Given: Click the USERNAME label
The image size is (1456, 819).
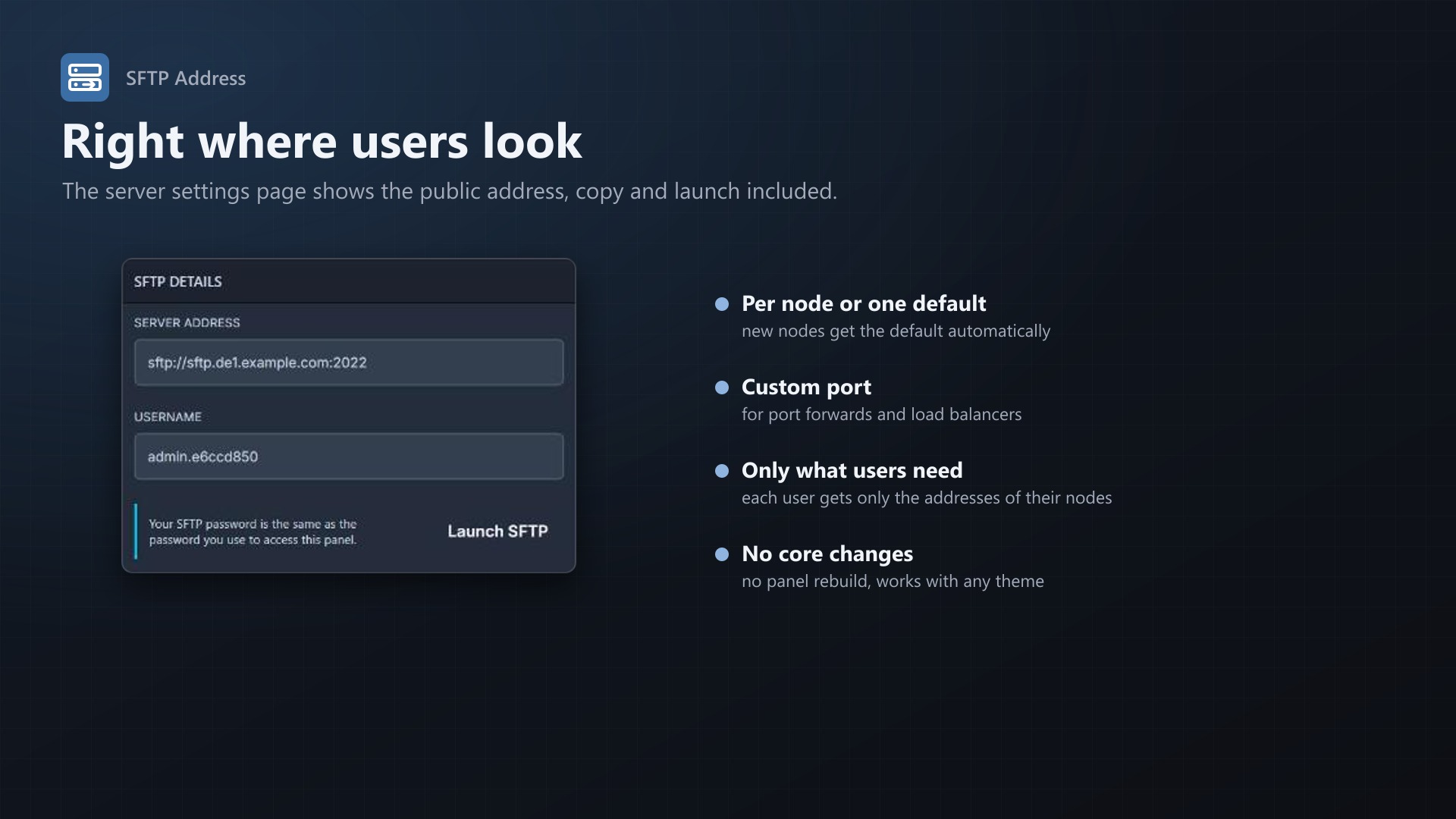Looking at the screenshot, I should coord(168,417).
